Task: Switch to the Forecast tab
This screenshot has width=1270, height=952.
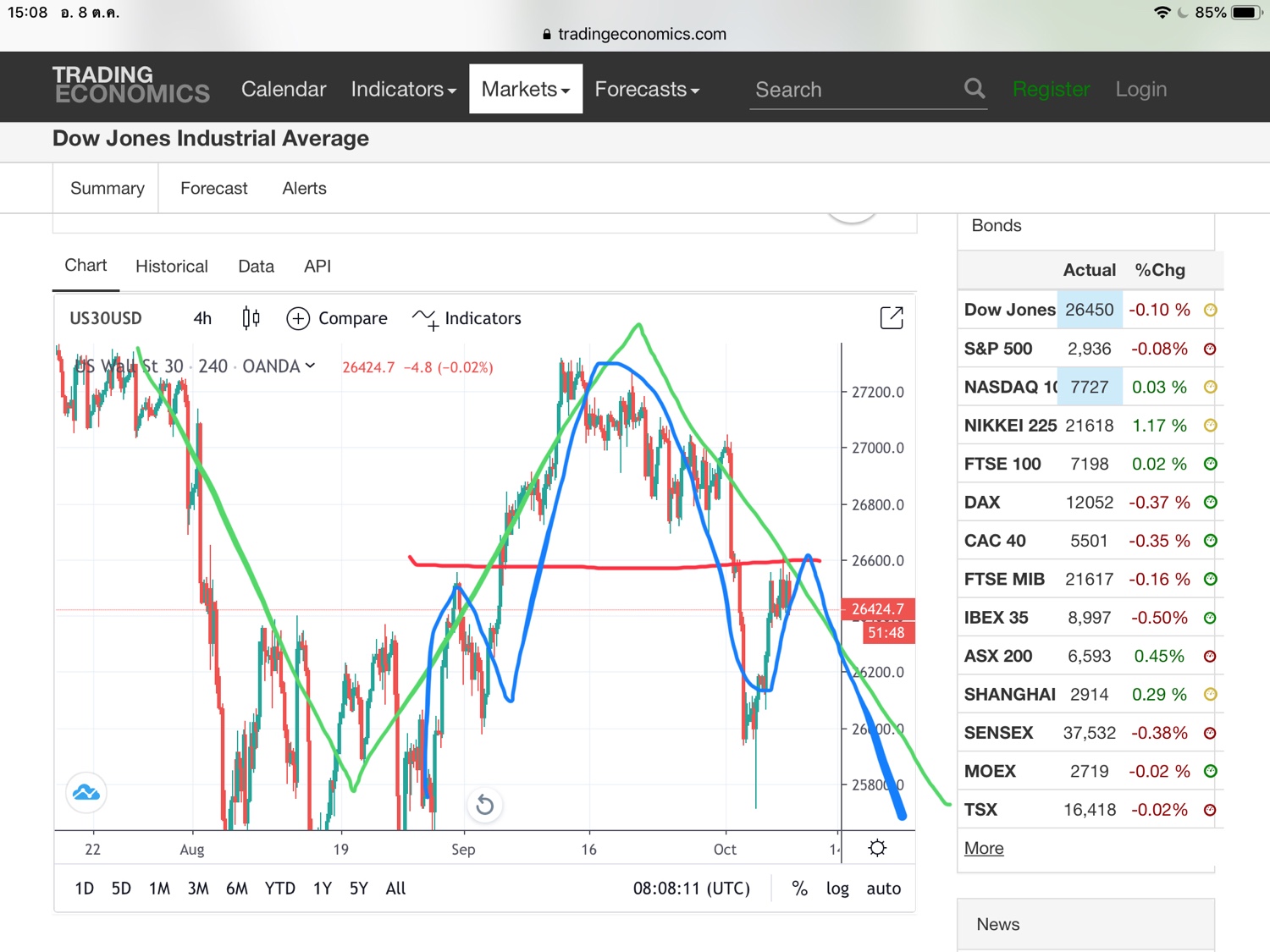Action: coord(214,188)
